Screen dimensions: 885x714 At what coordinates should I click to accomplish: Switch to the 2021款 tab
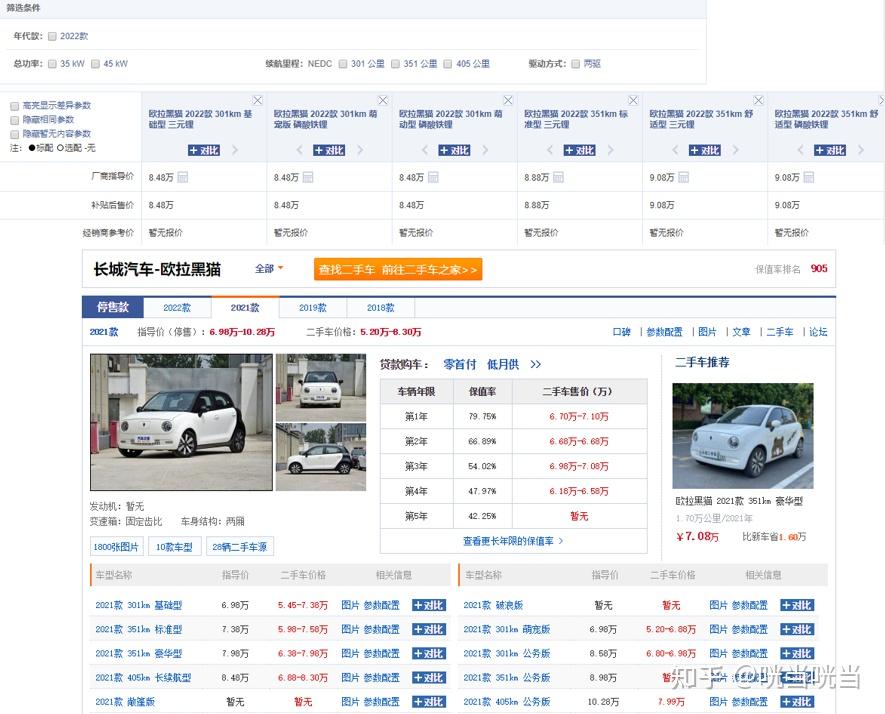click(245, 308)
